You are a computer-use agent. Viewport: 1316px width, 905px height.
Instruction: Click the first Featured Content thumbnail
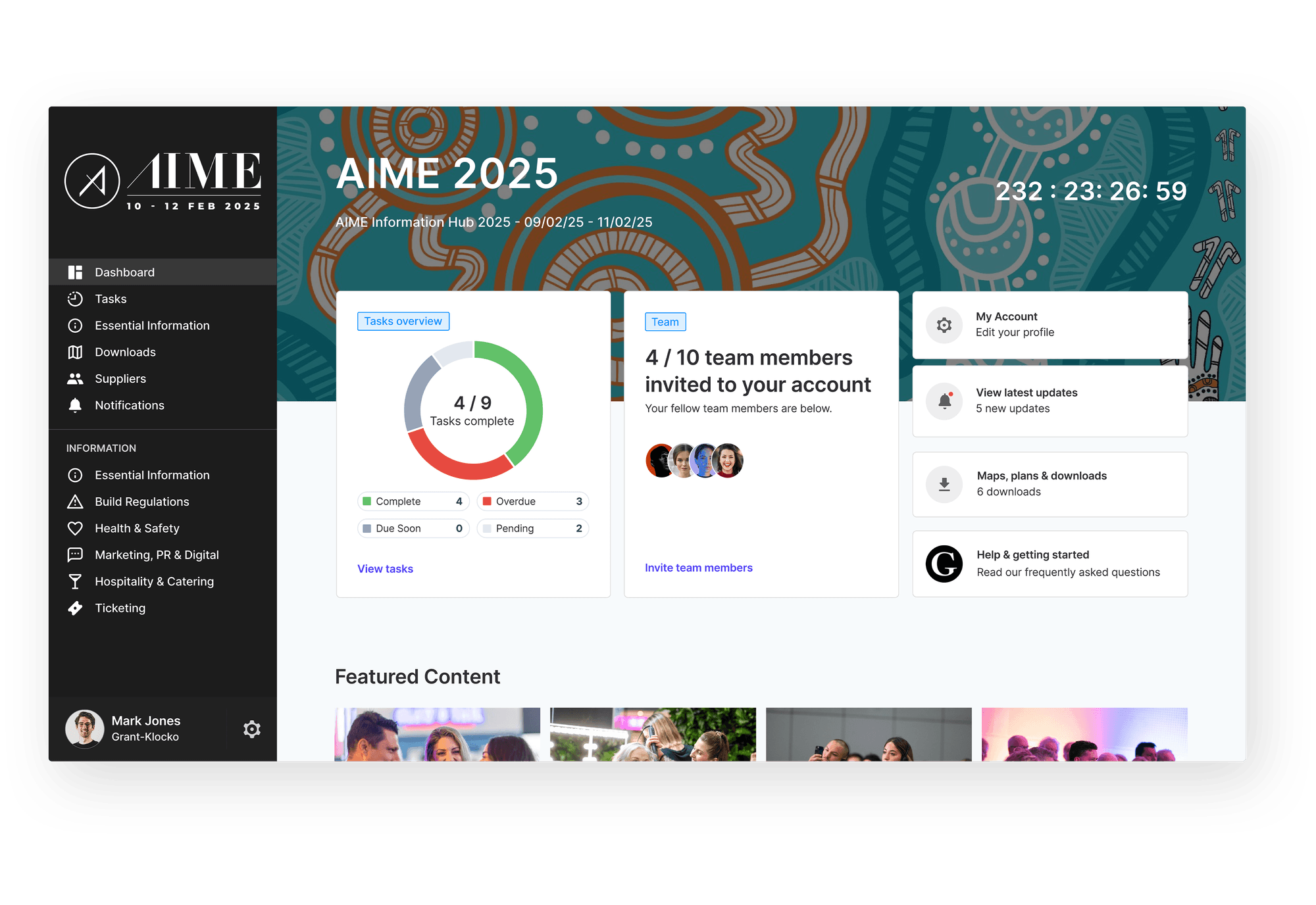[x=437, y=735]
